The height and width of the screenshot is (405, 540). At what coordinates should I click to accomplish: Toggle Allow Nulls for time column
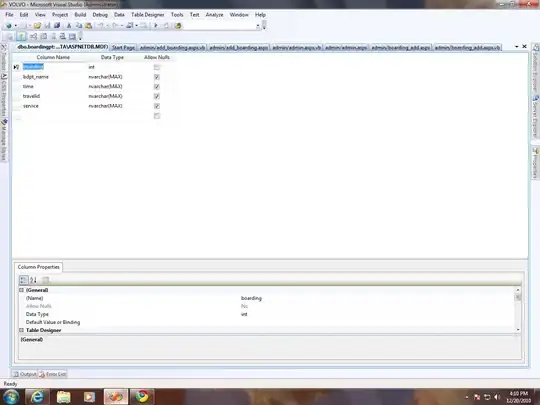coord(157,86)
